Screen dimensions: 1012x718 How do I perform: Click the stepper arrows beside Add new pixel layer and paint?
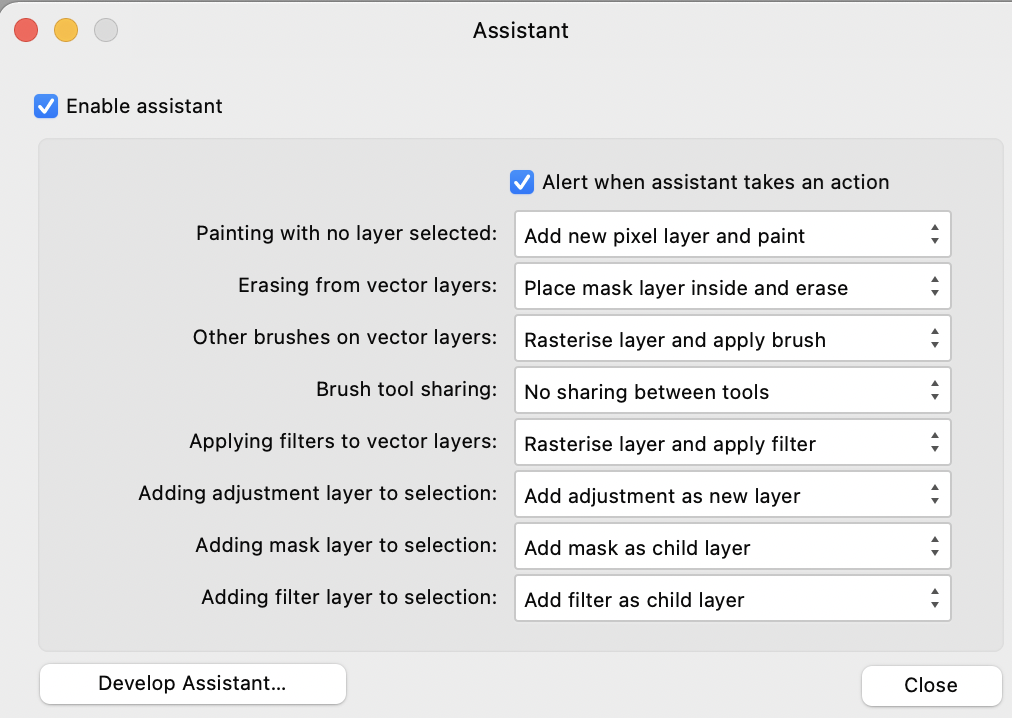934,234
